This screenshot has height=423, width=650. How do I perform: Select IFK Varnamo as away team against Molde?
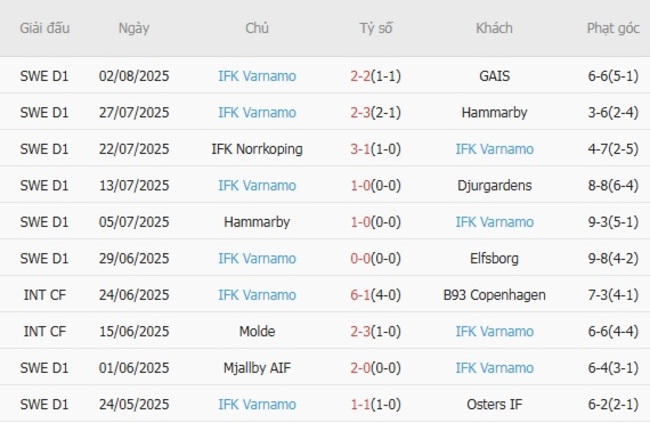[x=494, y=332]
